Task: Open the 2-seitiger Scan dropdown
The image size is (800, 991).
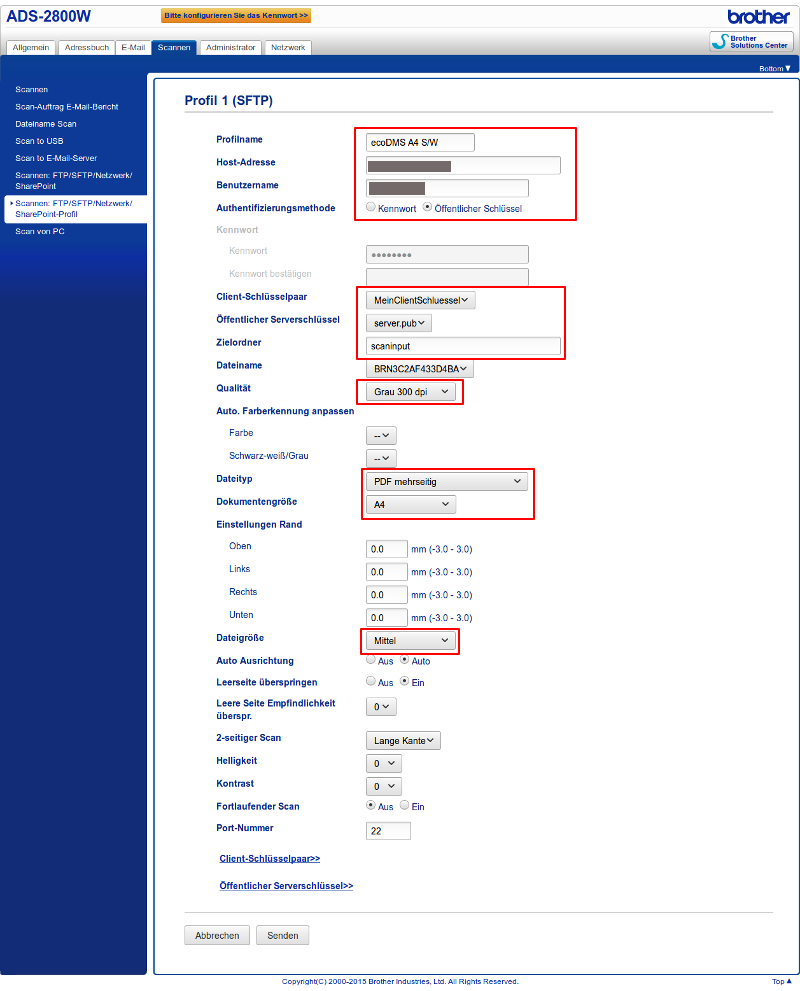Action: point(403,741)
